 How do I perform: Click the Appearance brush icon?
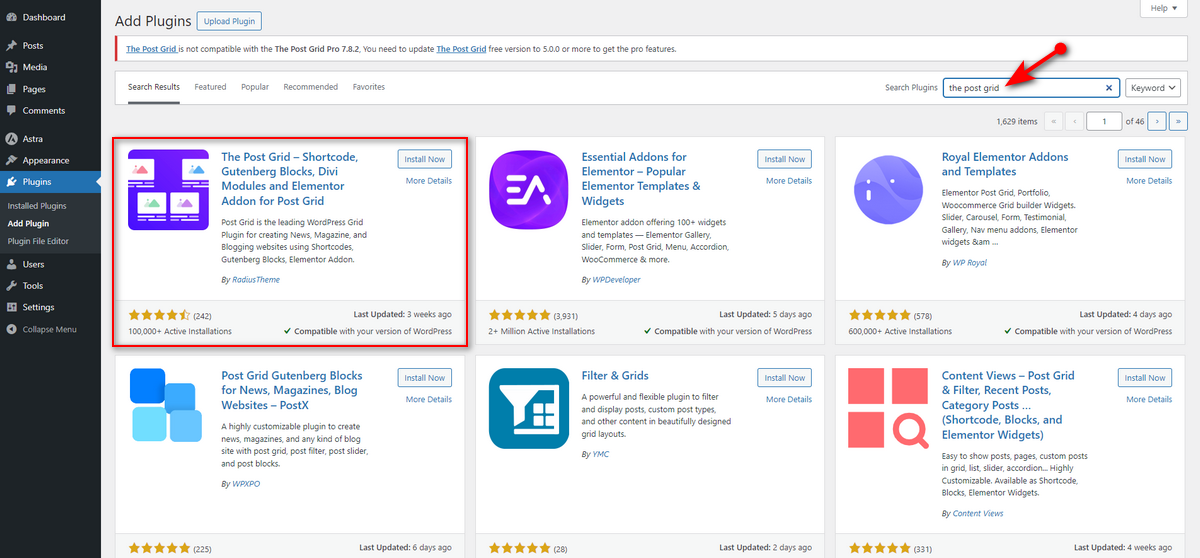pyautogui.click(x=11, y=160)
